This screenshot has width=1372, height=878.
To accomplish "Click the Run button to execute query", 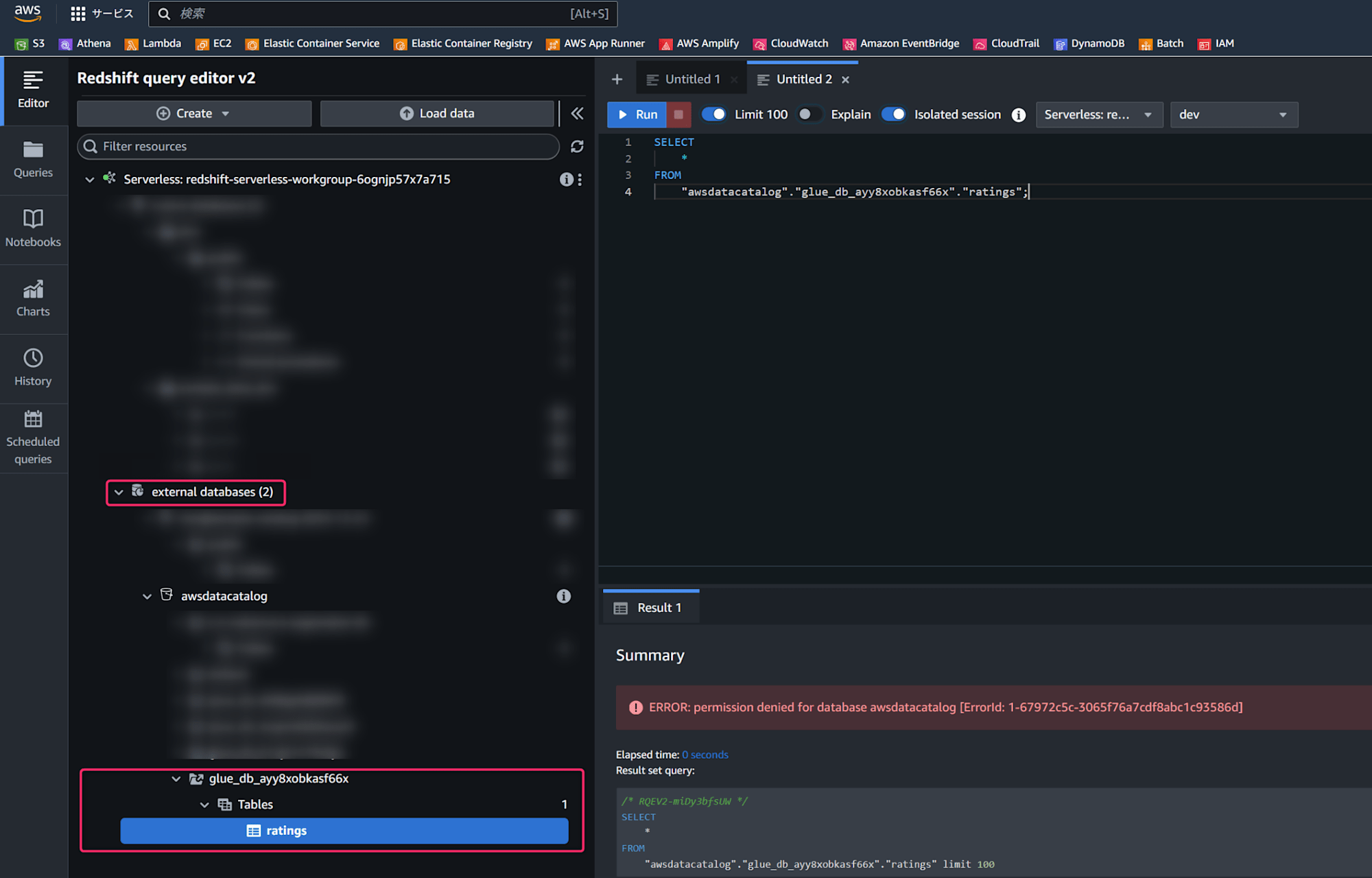I will (x=638, y=113).
